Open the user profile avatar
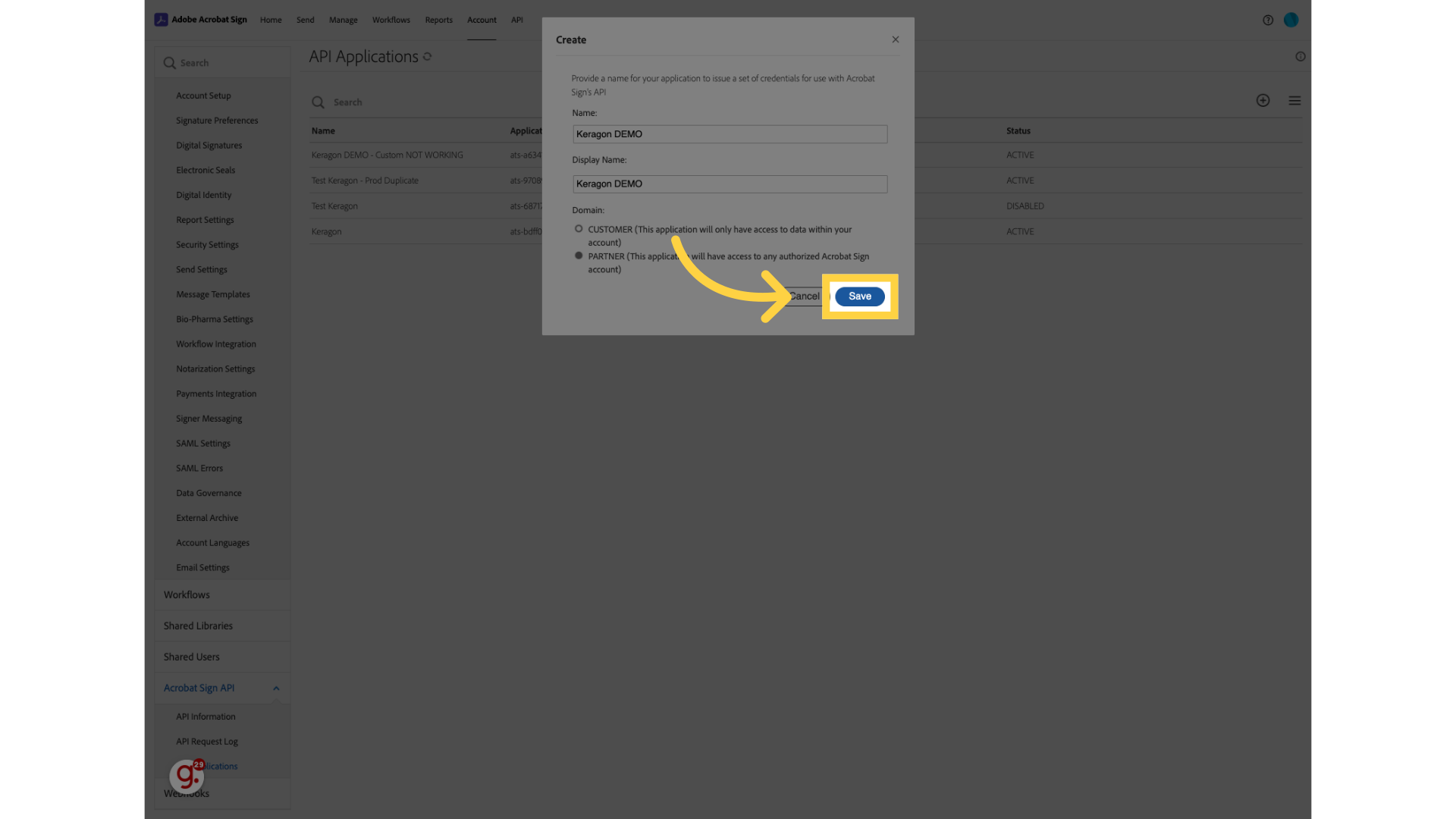Viewport: 1456px width, 819px height. coord(1291,20)
